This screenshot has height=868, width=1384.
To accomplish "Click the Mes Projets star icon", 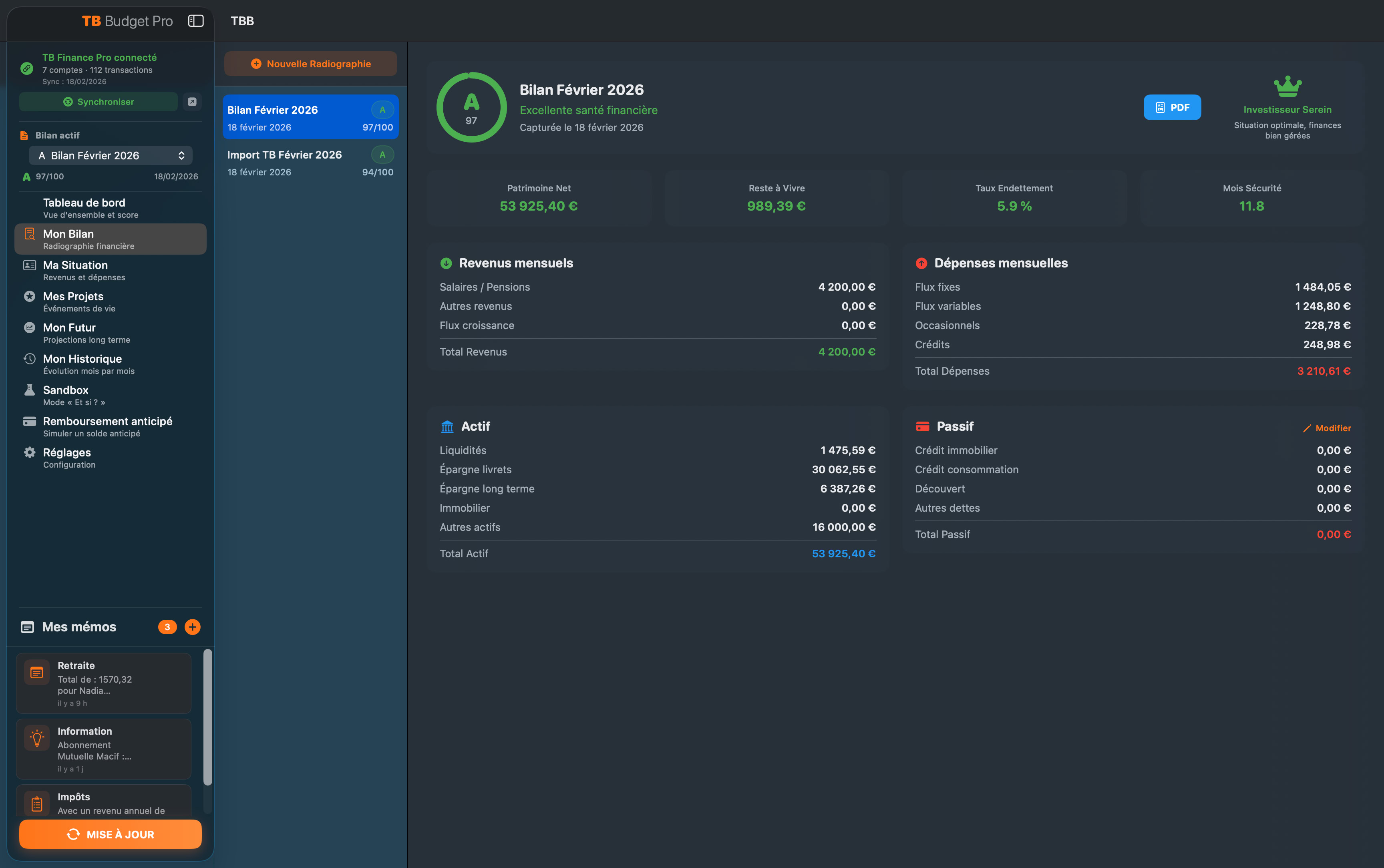I will coord(30,296).
